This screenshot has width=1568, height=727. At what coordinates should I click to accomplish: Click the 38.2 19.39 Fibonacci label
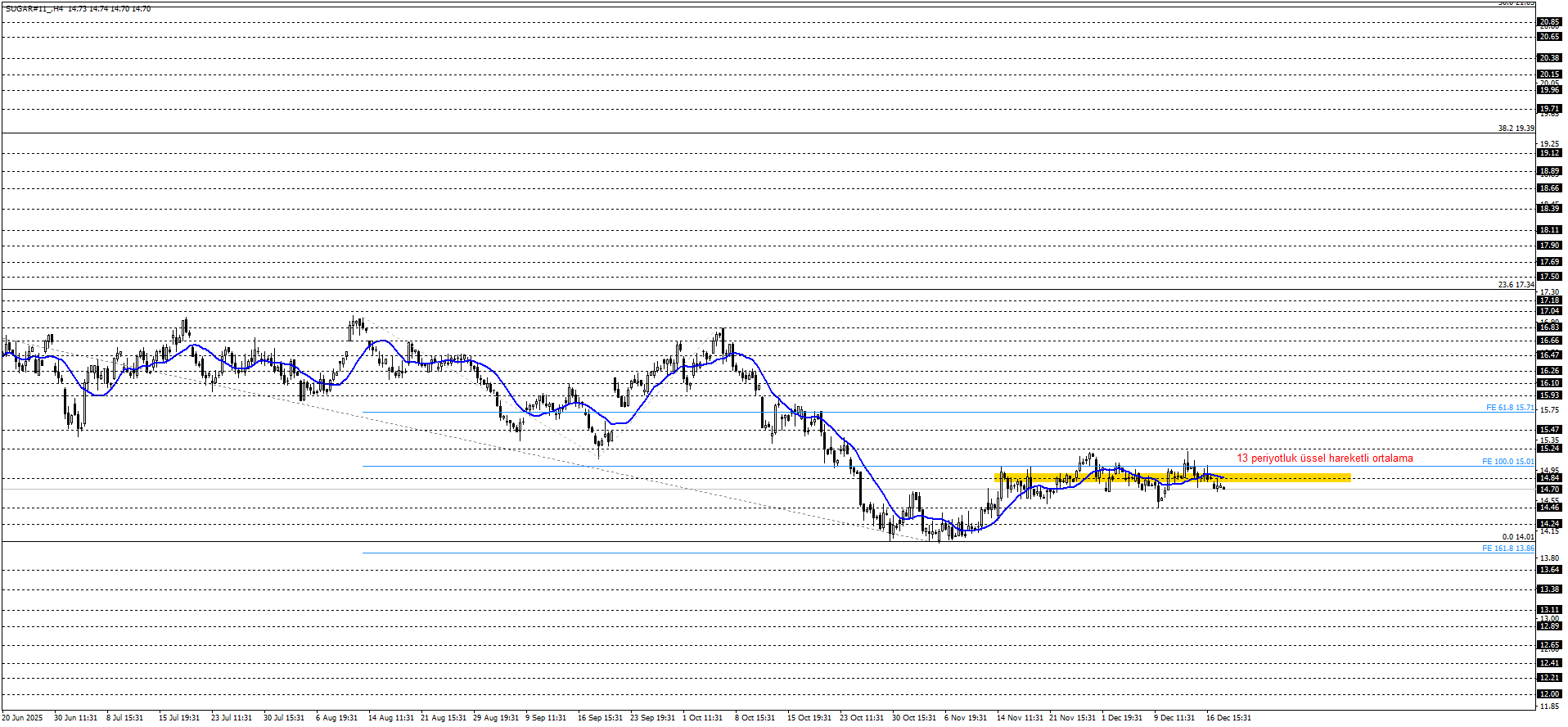1516,129
